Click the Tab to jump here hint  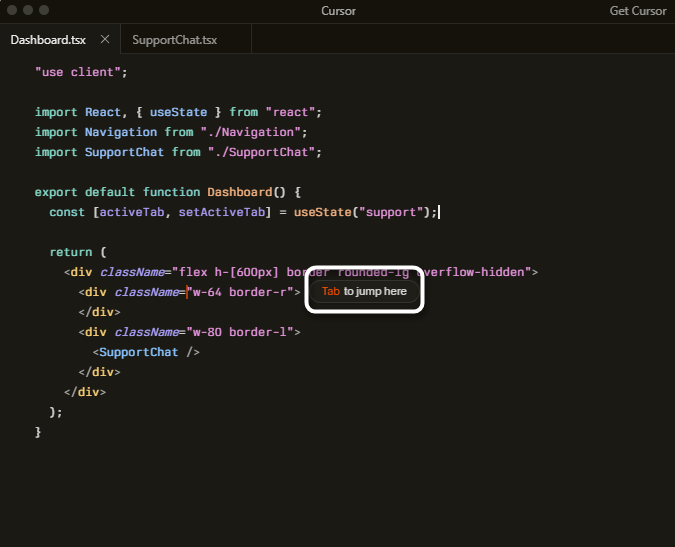tap(364, 291)
